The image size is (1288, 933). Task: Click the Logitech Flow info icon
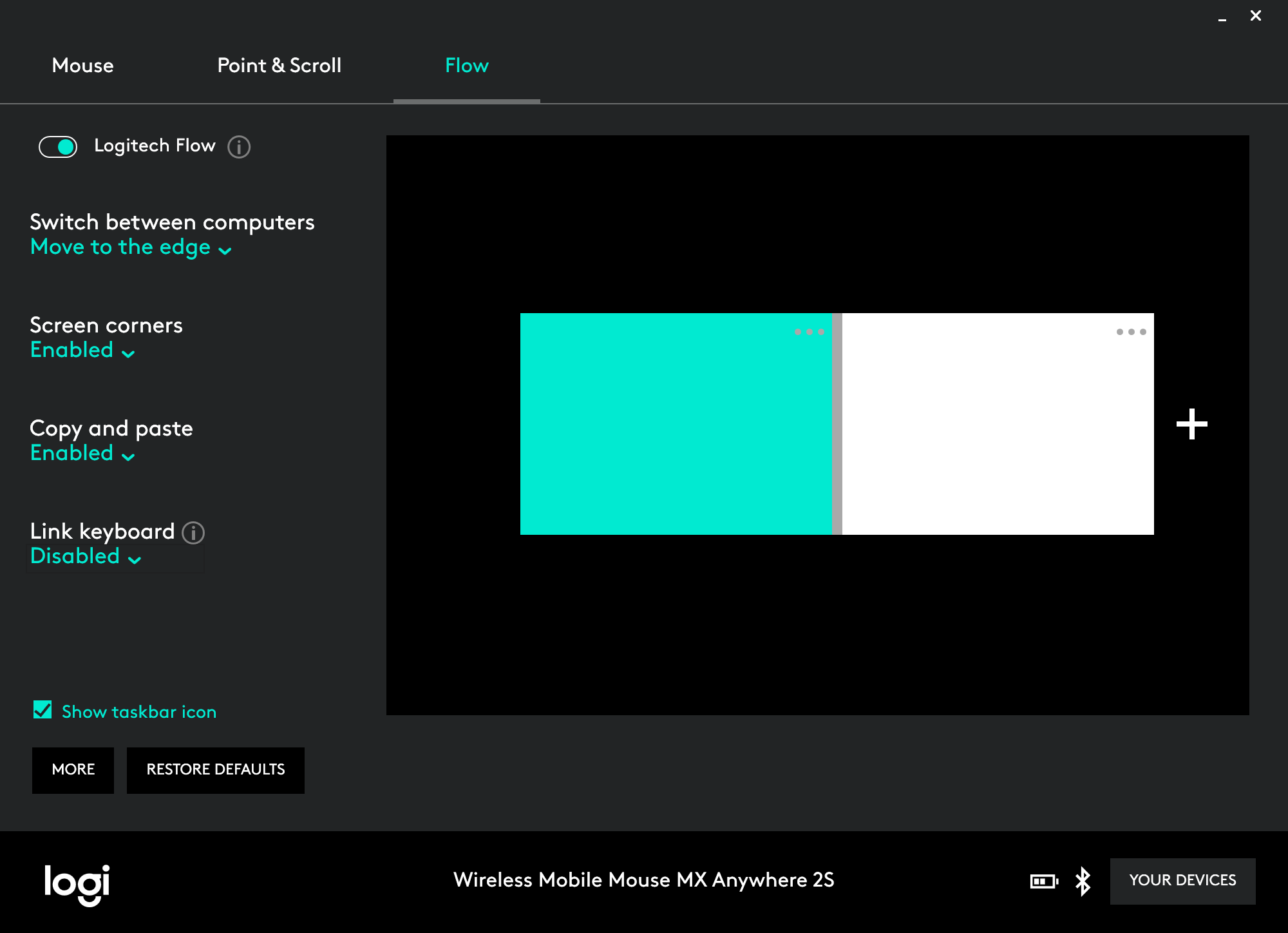pos(237,146)
